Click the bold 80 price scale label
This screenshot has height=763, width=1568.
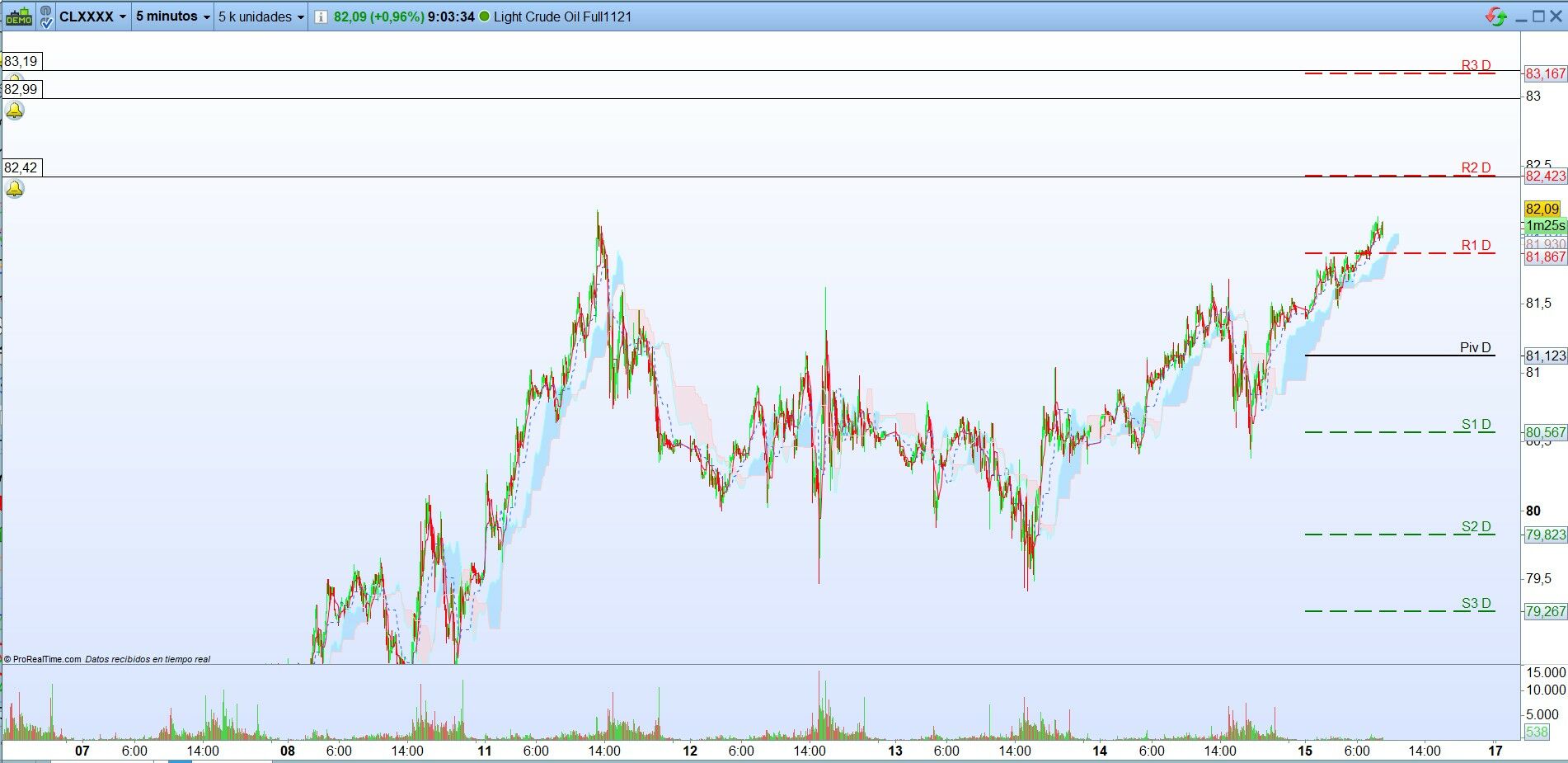click(x=1533, y=511)
